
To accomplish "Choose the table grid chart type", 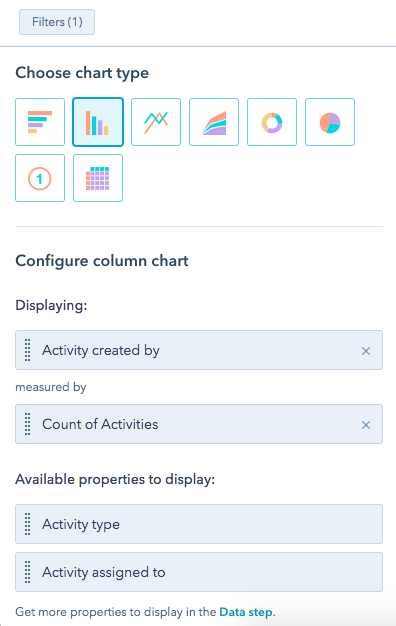I will coord(98,178).
